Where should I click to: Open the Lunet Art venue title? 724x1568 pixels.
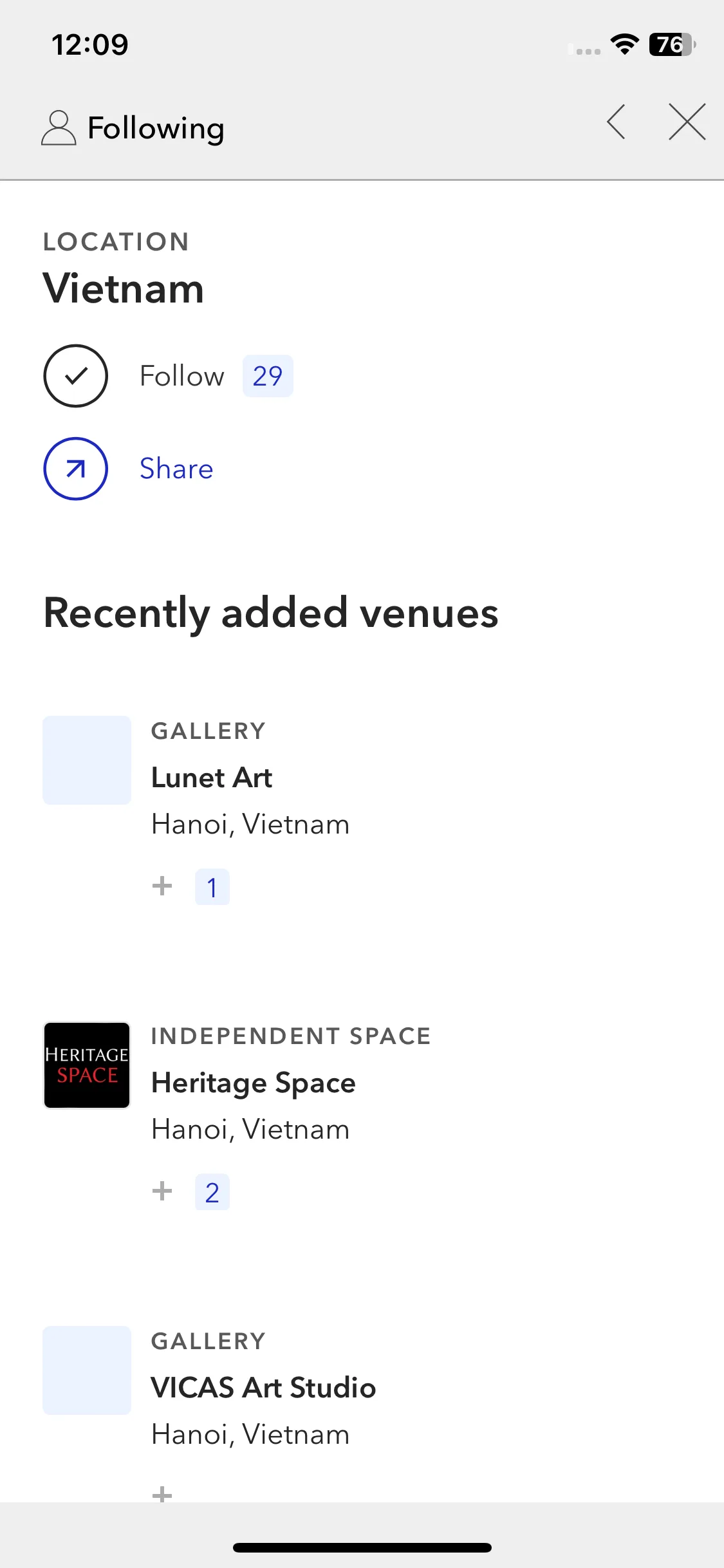(212, 778)
